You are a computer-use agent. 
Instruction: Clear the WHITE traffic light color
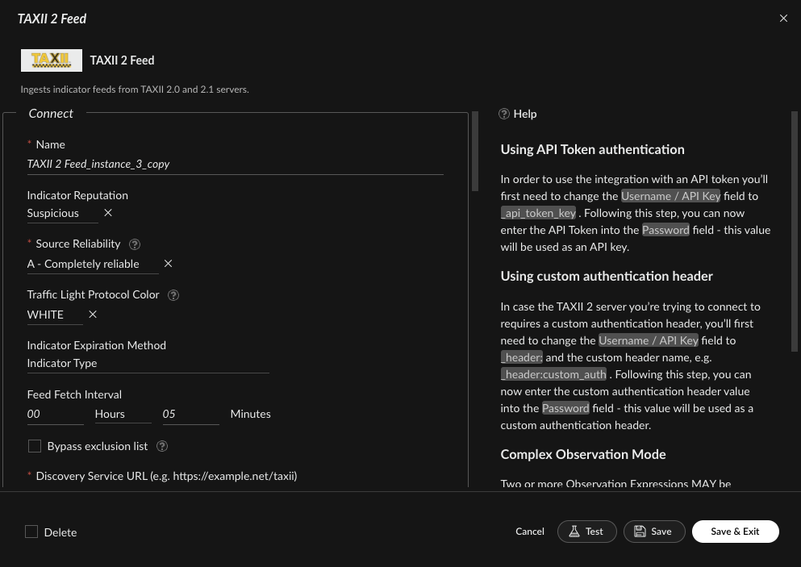point(93,314)
